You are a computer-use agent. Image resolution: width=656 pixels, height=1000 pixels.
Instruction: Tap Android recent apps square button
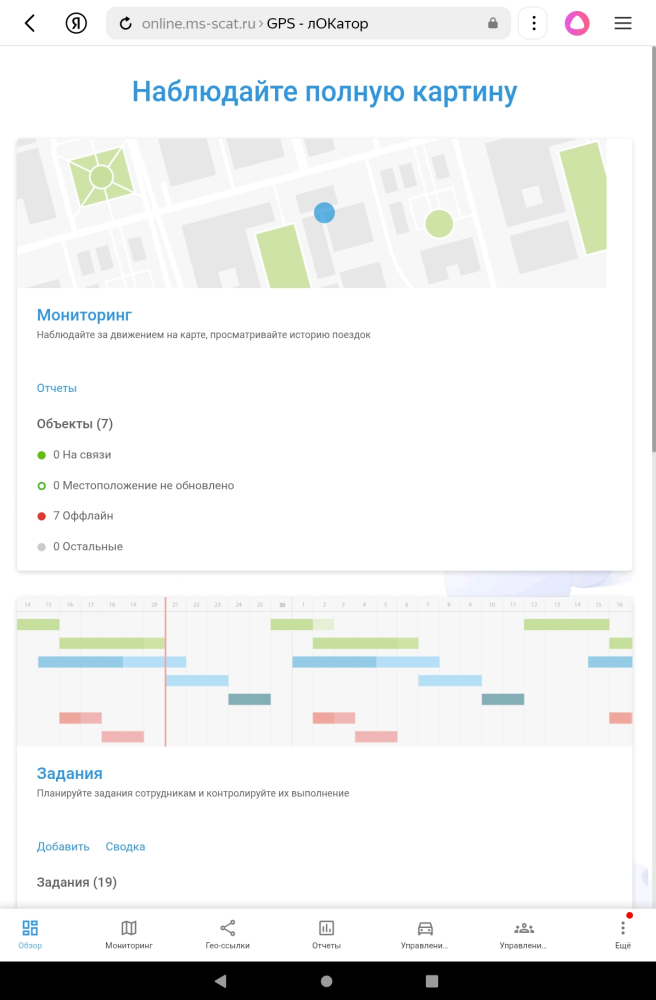(x=432, y=981)
